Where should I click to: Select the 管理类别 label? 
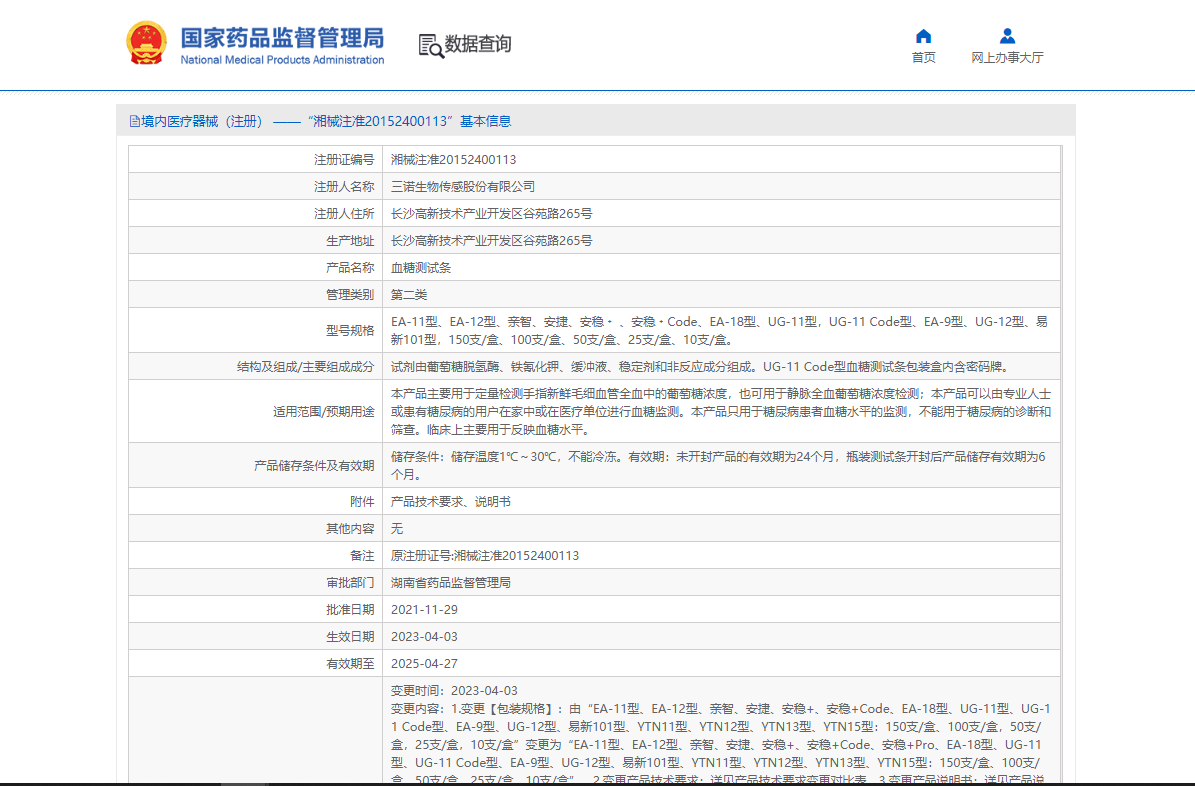[x=350, y=295]
